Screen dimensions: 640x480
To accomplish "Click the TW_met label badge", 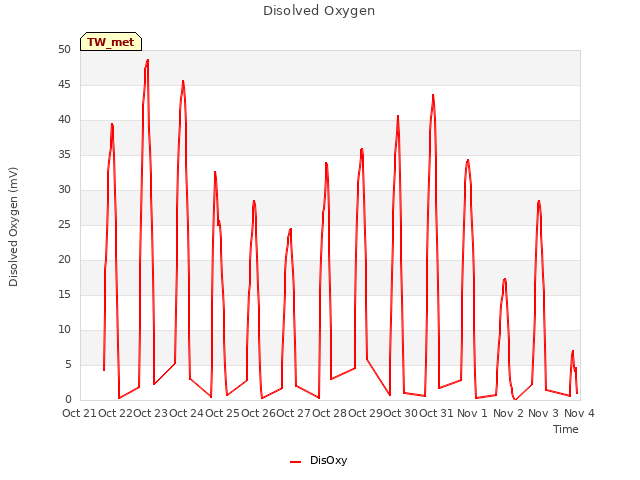I will click(111, 42).
